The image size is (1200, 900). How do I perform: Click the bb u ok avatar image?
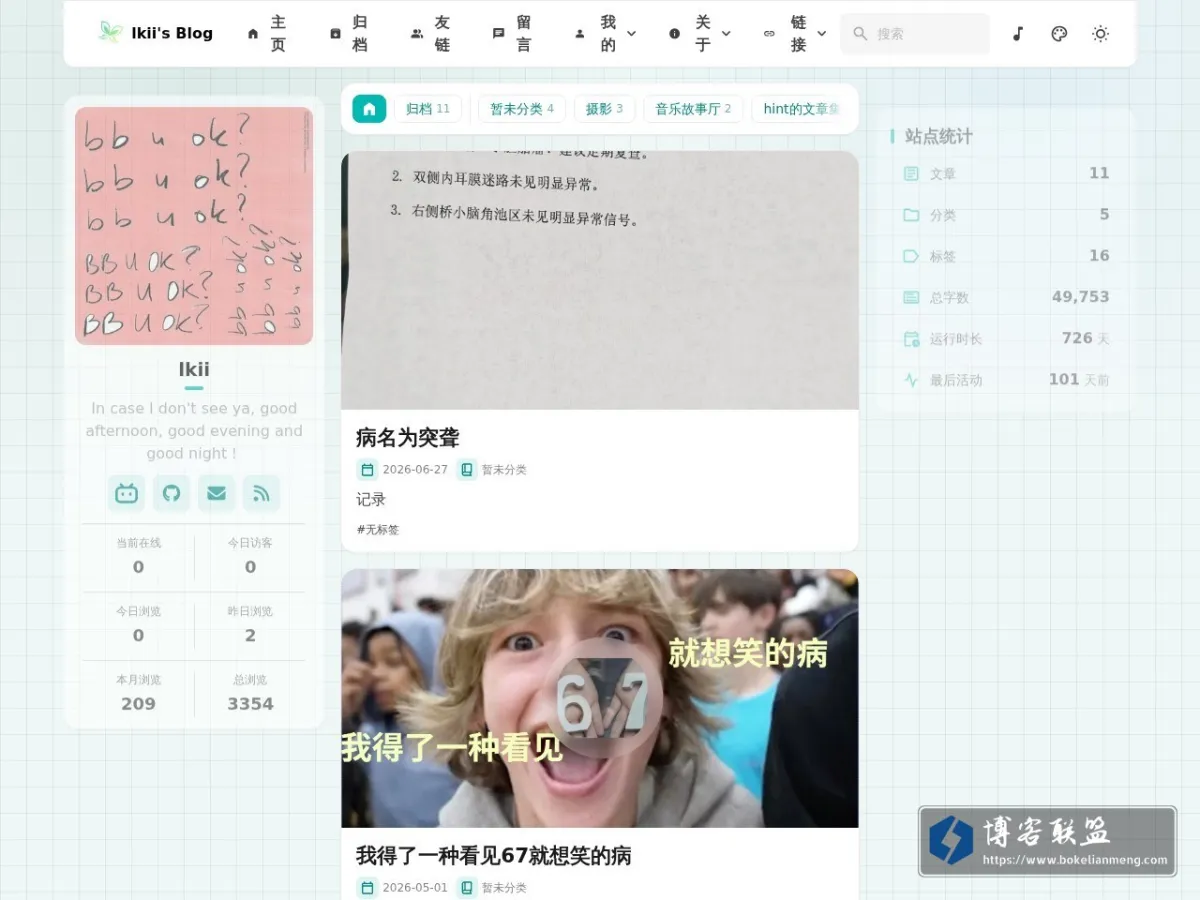point(194,226)
